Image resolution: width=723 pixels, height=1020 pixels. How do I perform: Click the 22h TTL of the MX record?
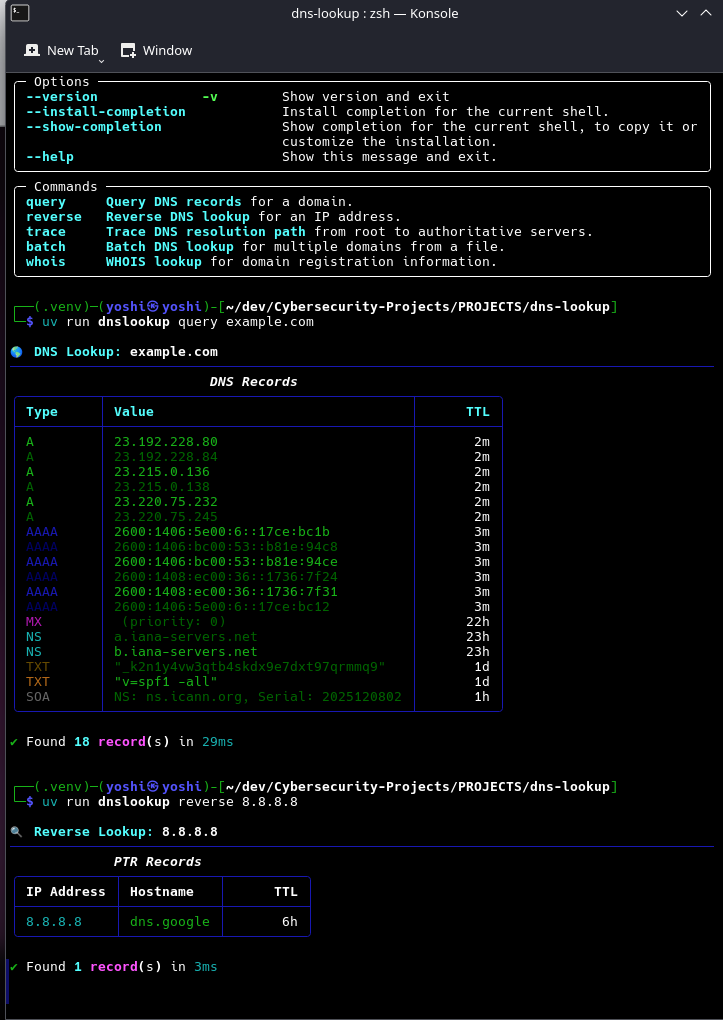pyautogui.click(x=478, y=621)
